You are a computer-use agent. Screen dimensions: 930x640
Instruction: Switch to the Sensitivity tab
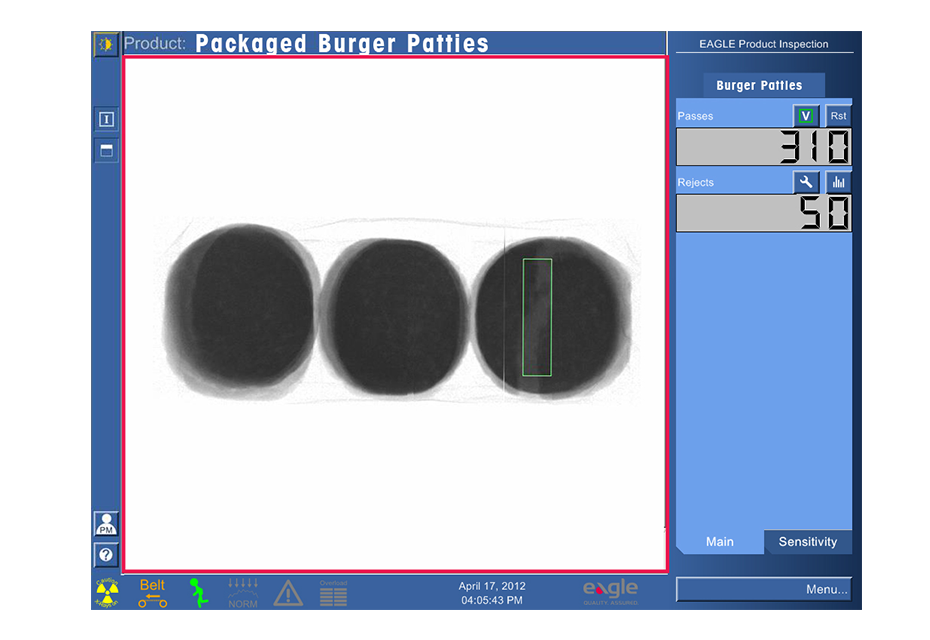click(x=808, y=541)
